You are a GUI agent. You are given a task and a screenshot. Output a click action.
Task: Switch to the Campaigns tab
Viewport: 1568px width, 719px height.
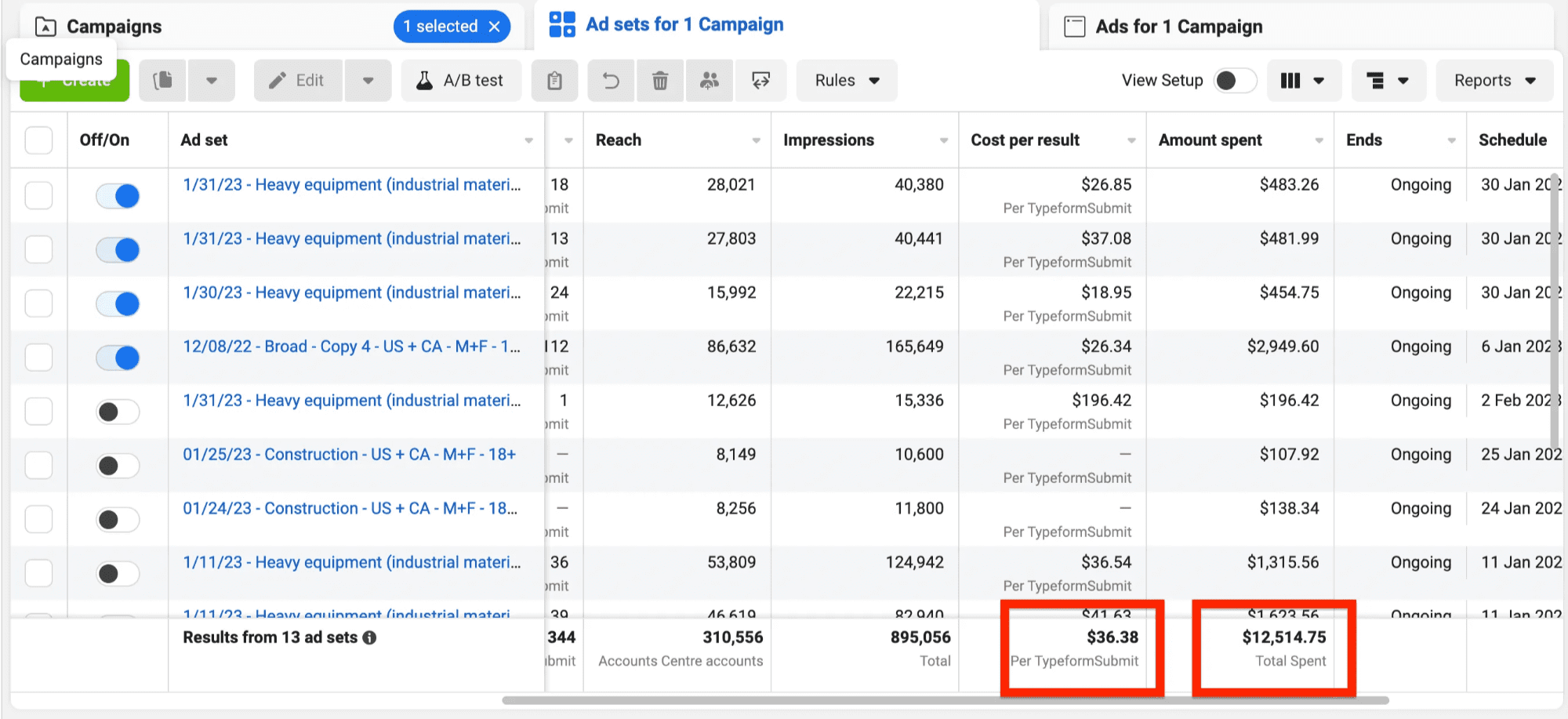click(x=114, y=27)
